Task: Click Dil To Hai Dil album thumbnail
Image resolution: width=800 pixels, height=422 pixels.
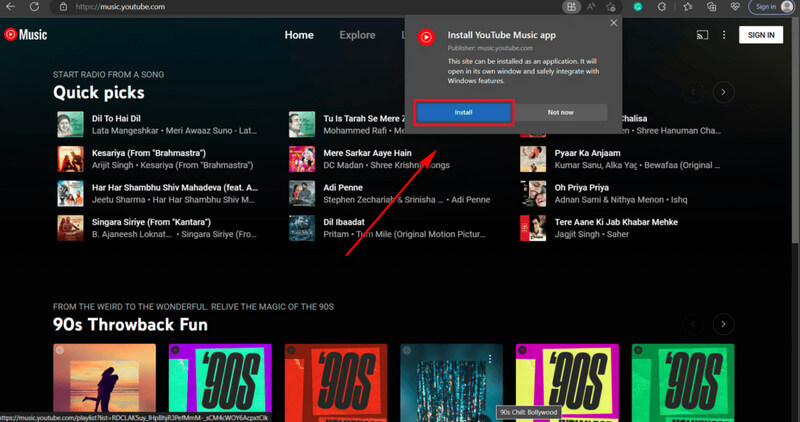Action: point(70,125)
